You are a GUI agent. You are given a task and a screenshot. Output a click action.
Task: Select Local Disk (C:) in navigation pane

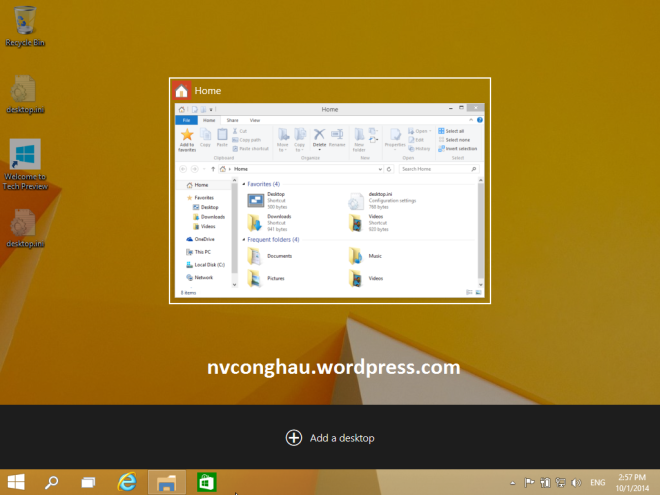[x=205, y=265]
